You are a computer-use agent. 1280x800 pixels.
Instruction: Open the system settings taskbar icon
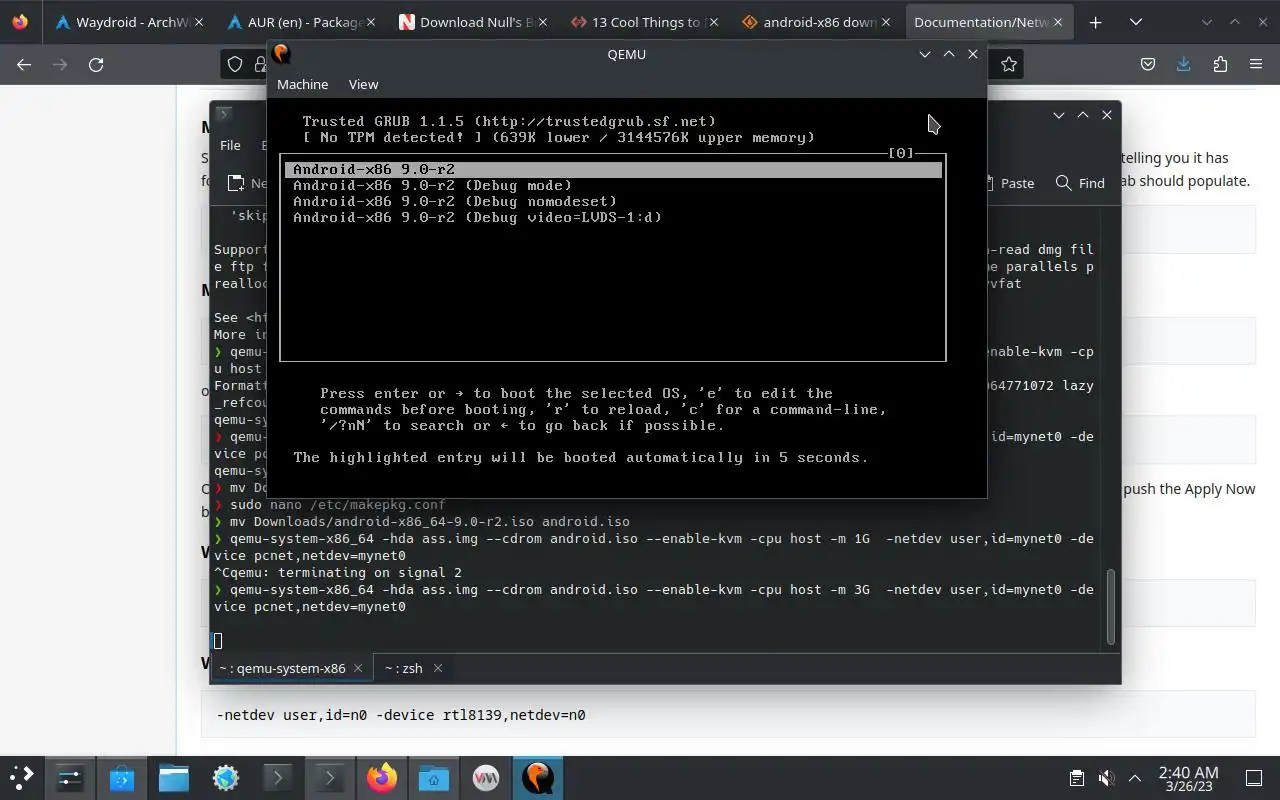tap(70, 777)
